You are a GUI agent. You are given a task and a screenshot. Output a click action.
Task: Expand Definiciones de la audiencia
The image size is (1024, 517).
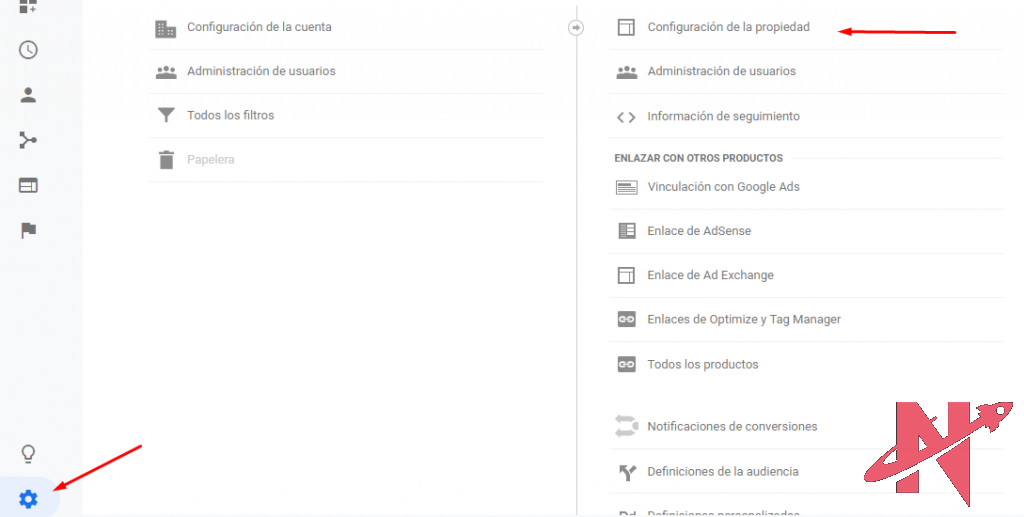[x=722, y=471]
